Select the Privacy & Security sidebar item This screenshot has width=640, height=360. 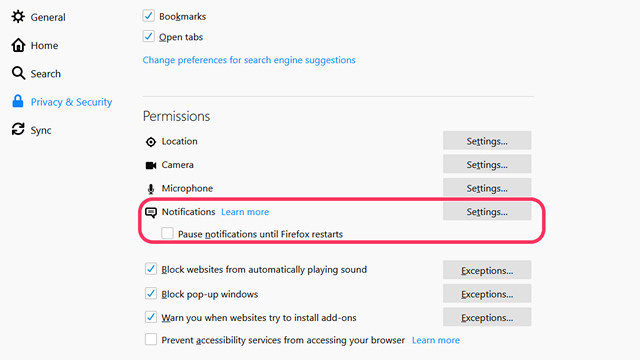[62, 102]
